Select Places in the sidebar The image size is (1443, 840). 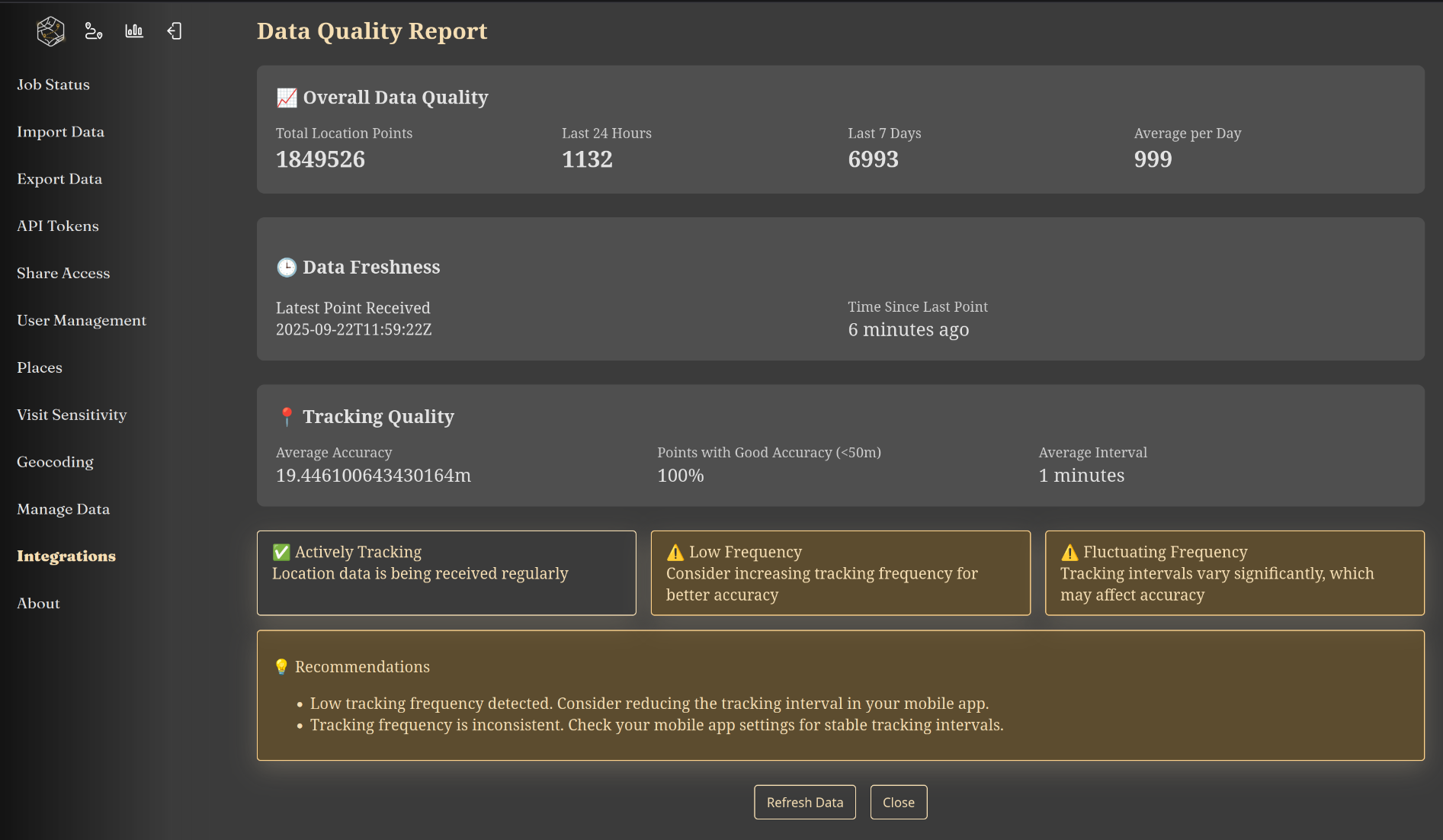click(40, 368)
